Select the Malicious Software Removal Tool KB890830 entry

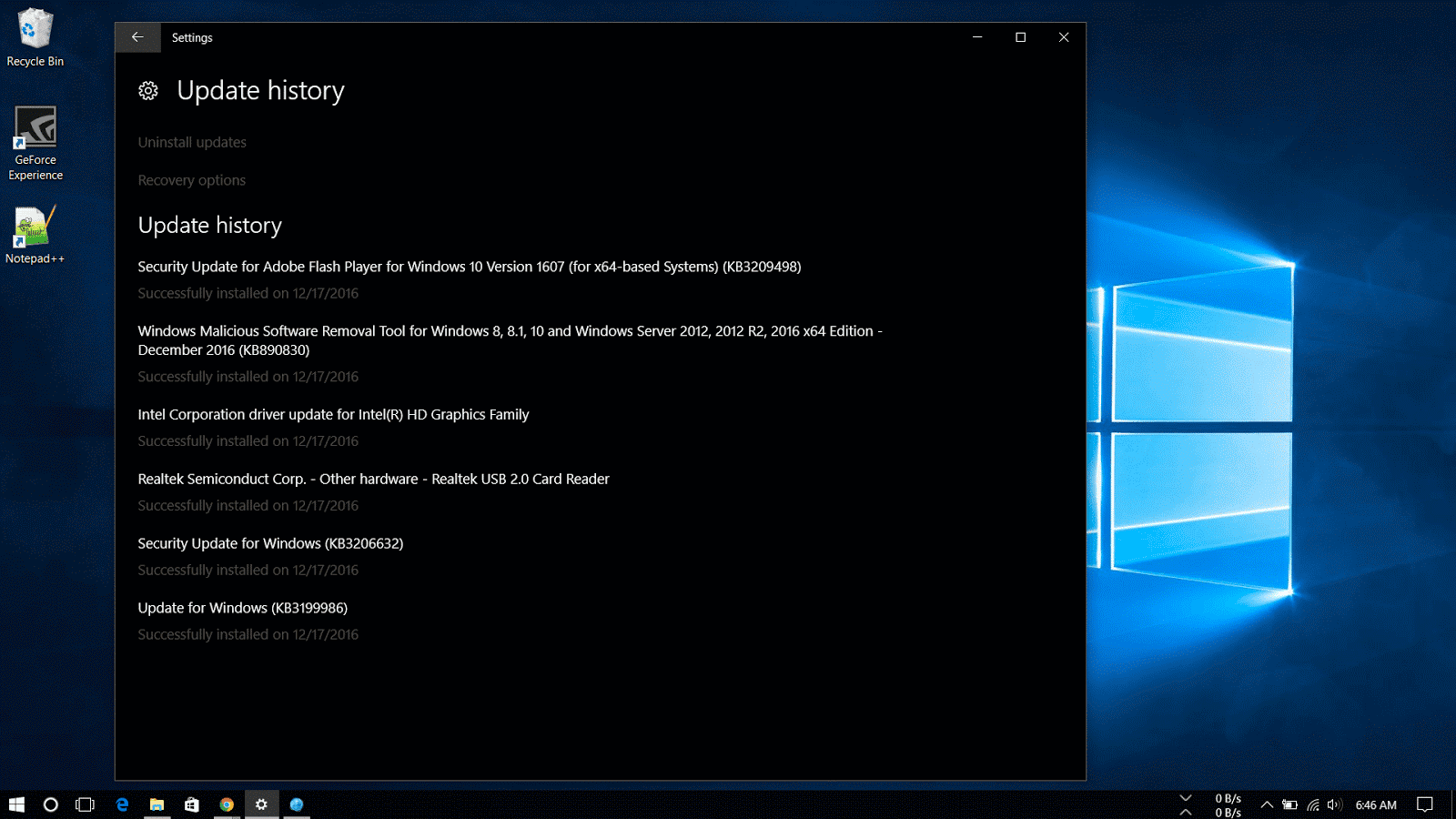click(511, 340)
